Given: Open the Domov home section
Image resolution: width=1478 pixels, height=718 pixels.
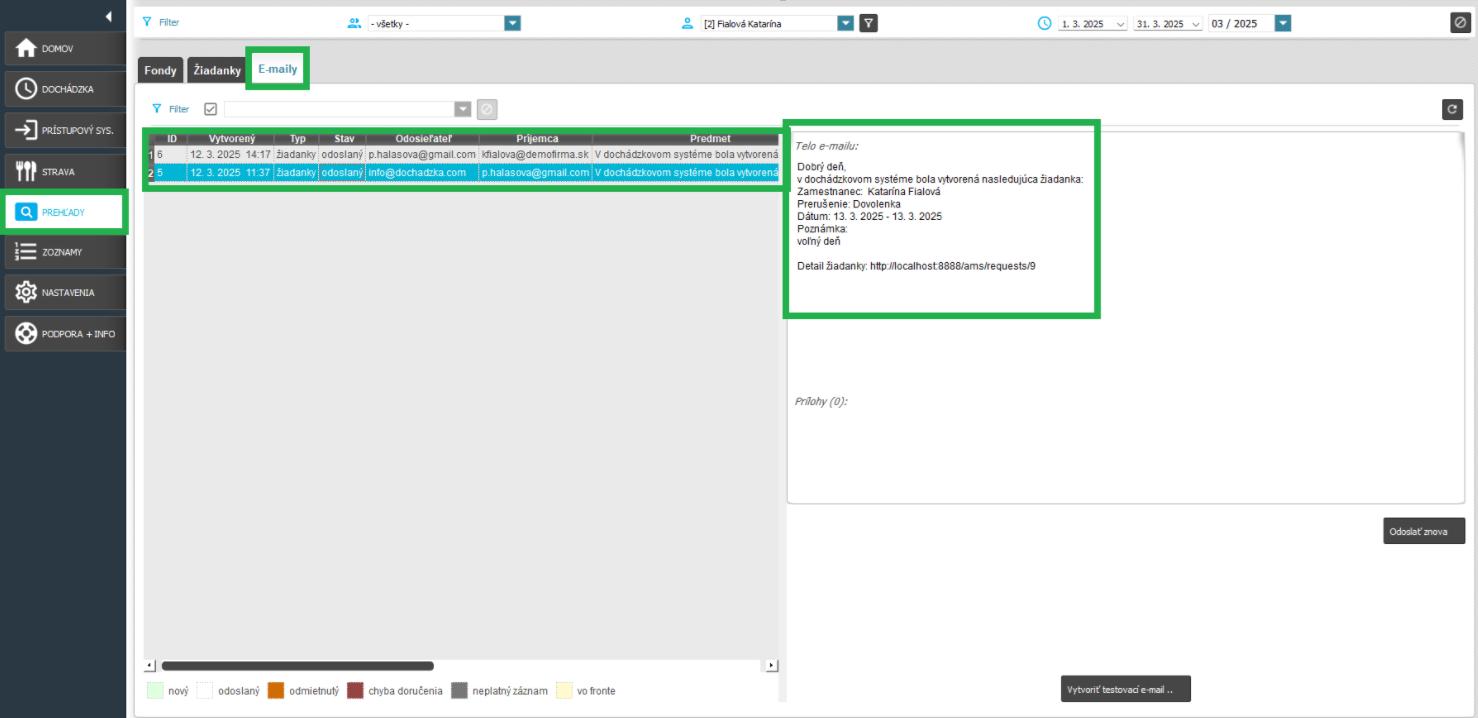Looking at the screenshot, I should [x=65, y=49].
